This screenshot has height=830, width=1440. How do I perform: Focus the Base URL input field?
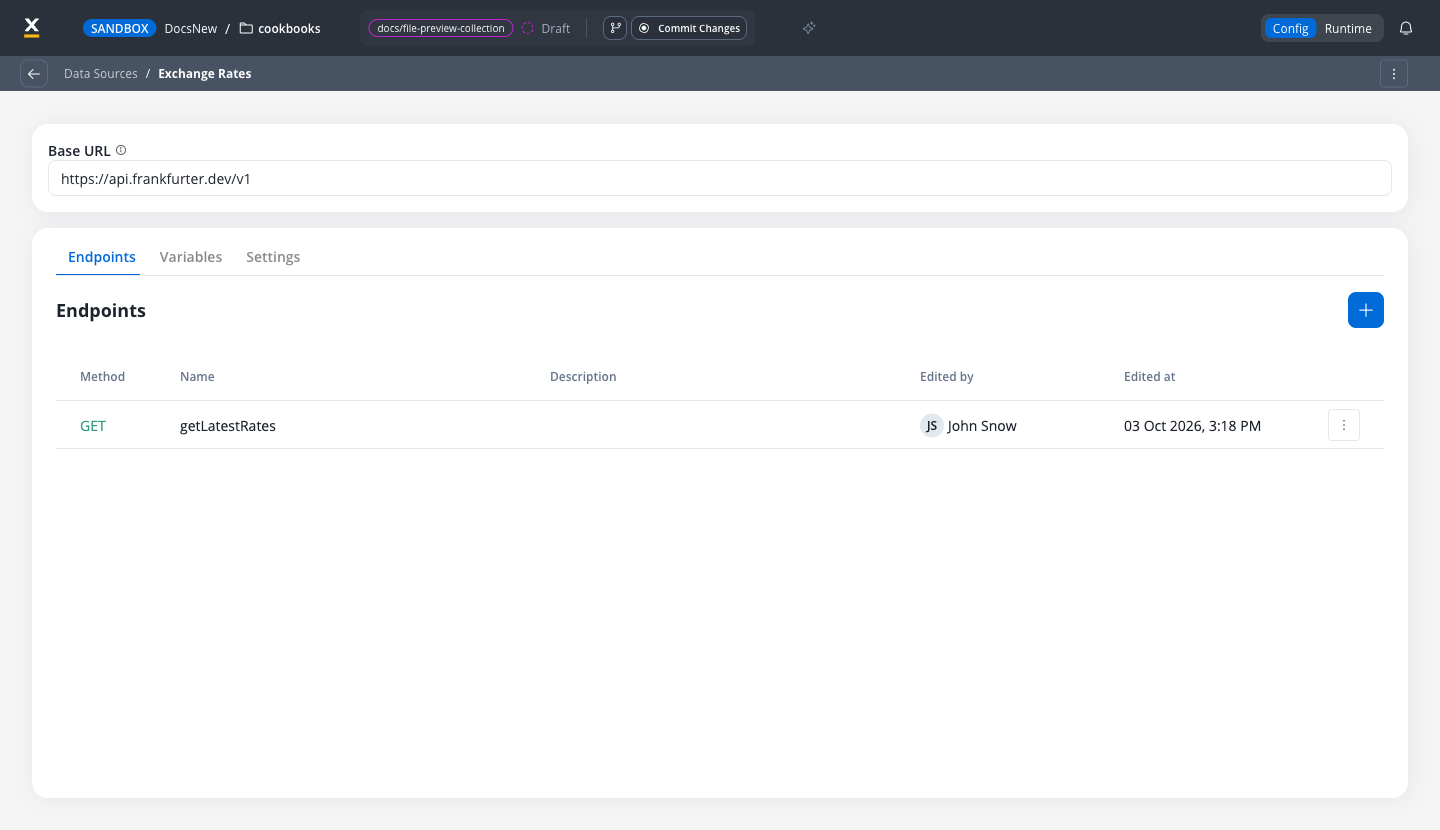pyautogui.click(x=720, y=179)
